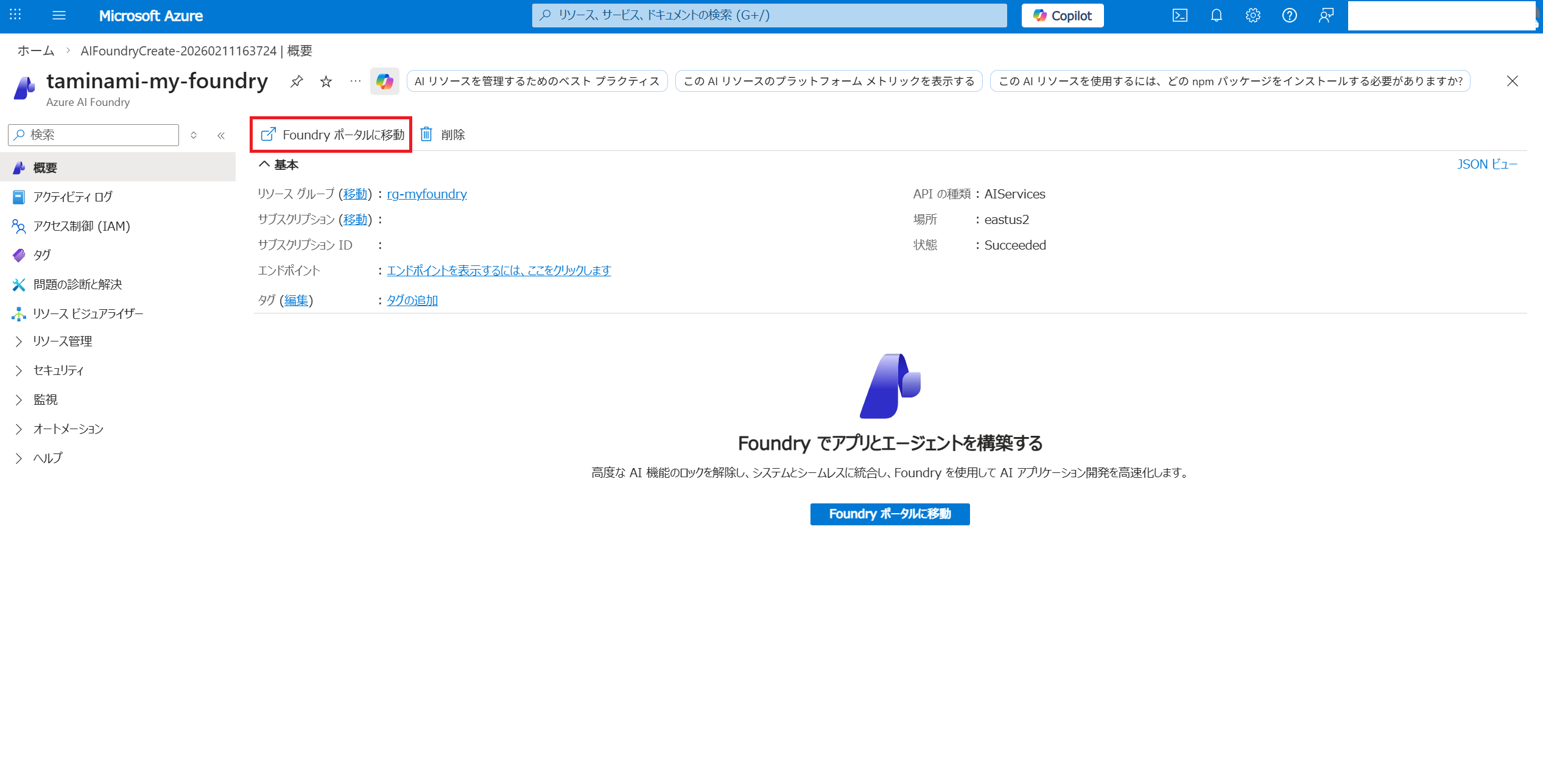Open アクティビティ ログ in sidebar

tap(72, 197)
